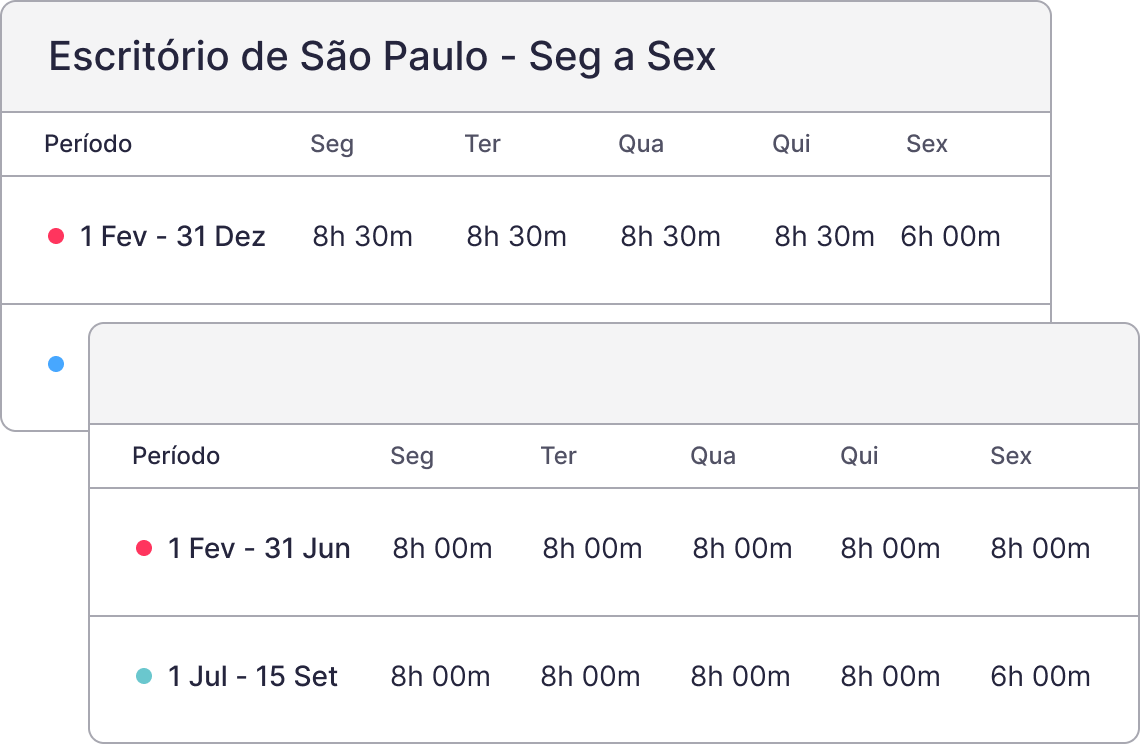
Task: Click Sex value 8h 00m in 1 Fev - 31 Jun row
Action: (x=1040, y=548)
